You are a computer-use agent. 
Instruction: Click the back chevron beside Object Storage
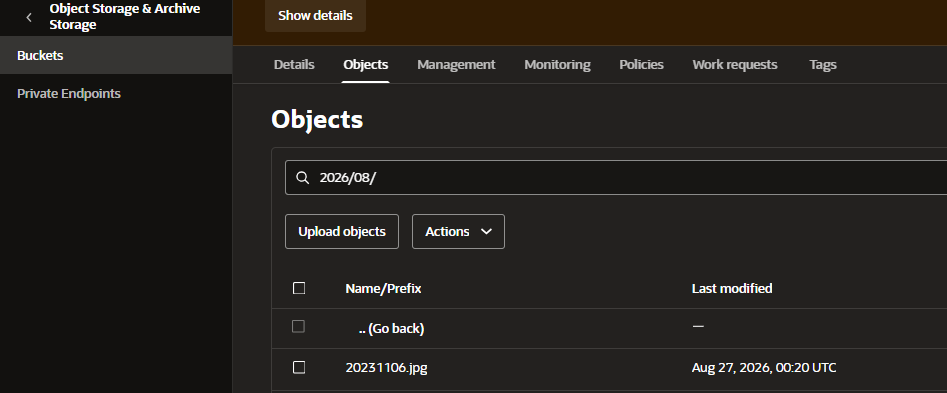point(29,17)
